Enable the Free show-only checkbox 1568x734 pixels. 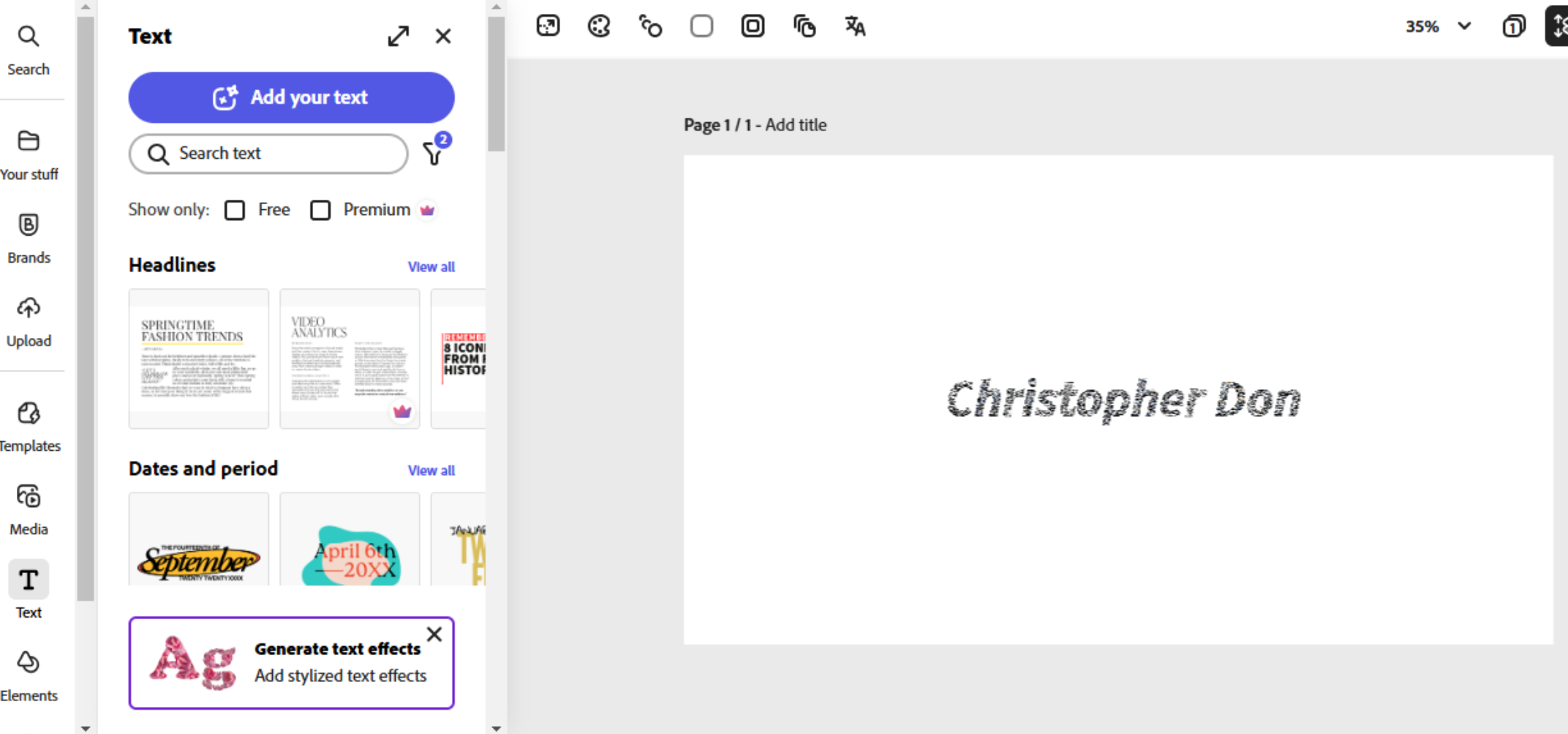click(234, 210)
